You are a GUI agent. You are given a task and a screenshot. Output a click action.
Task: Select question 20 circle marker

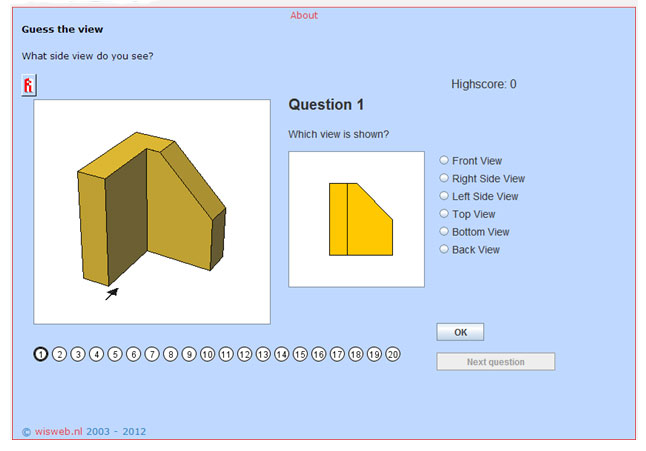393,354
